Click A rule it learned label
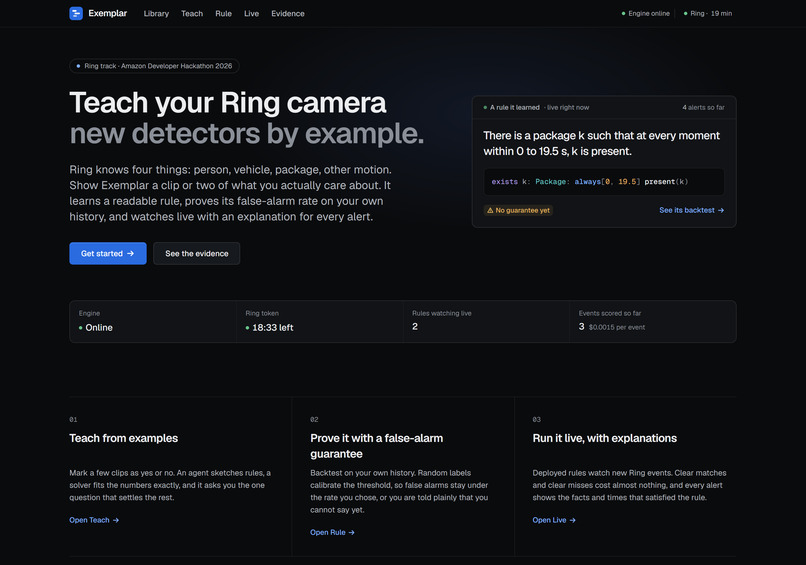 point(515,107)
